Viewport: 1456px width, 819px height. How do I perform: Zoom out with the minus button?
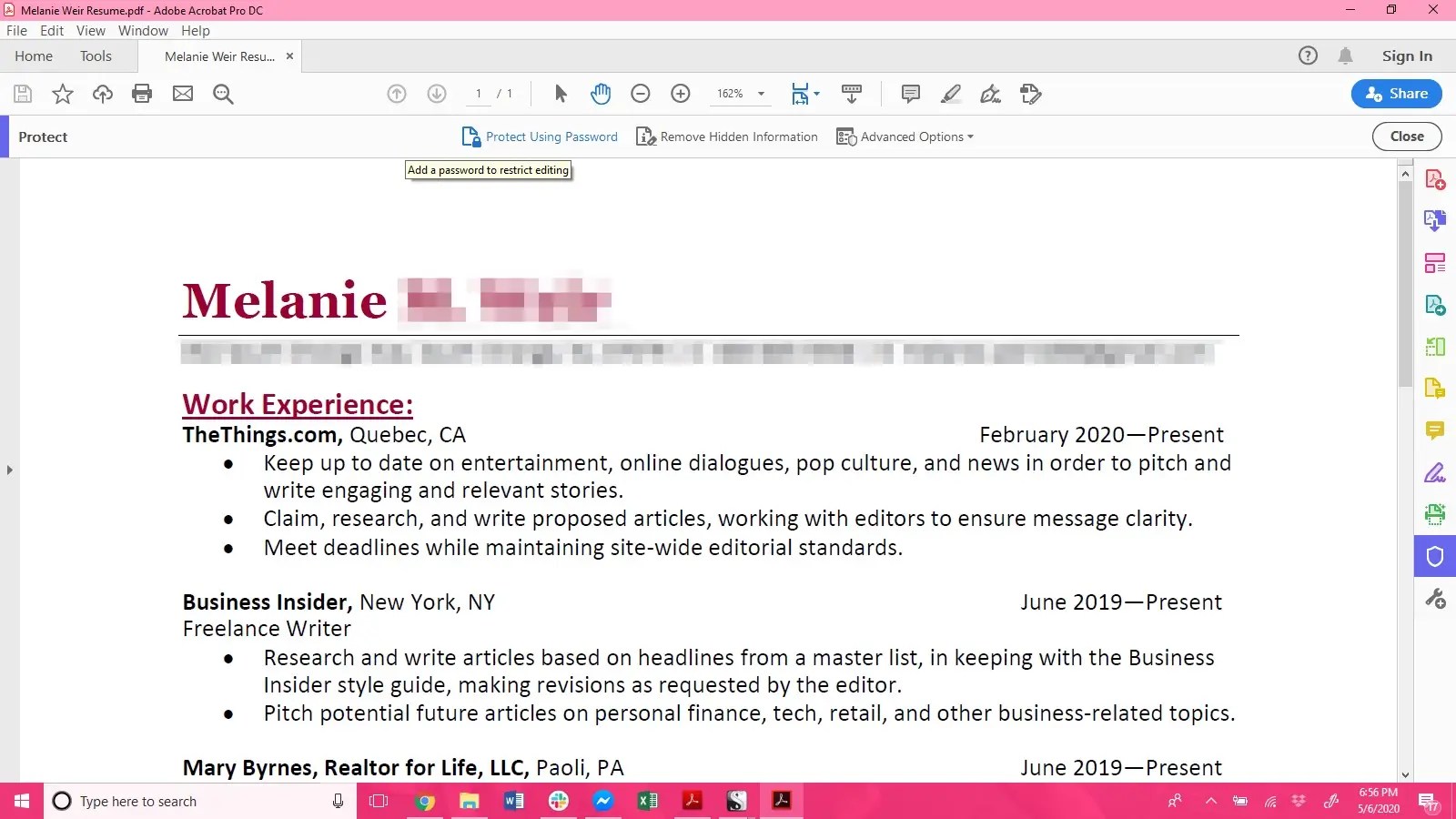[641, 94]
